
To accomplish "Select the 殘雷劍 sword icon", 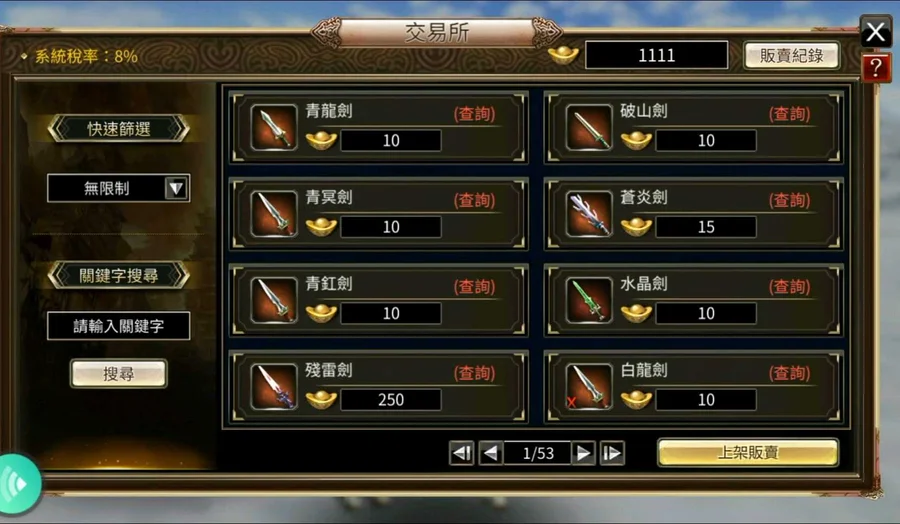I will (x=274, y=387).
